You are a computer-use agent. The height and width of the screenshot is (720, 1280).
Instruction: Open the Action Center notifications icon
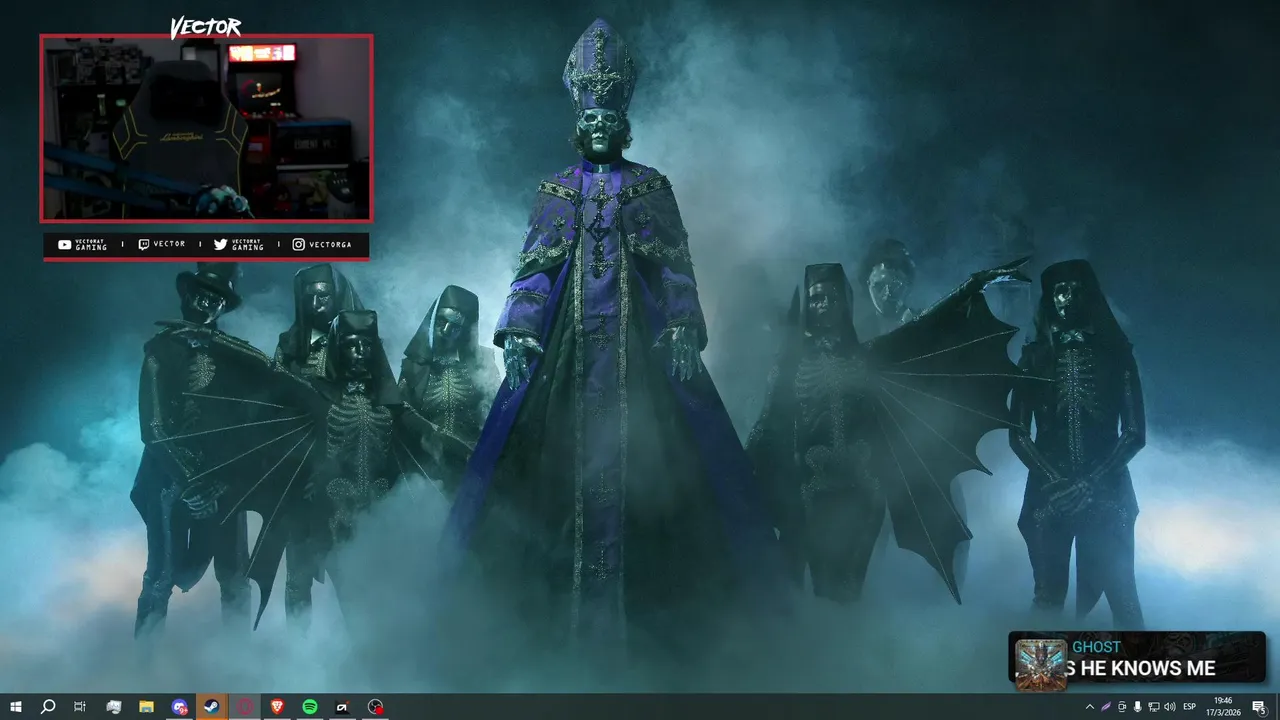pos(1259,707)
